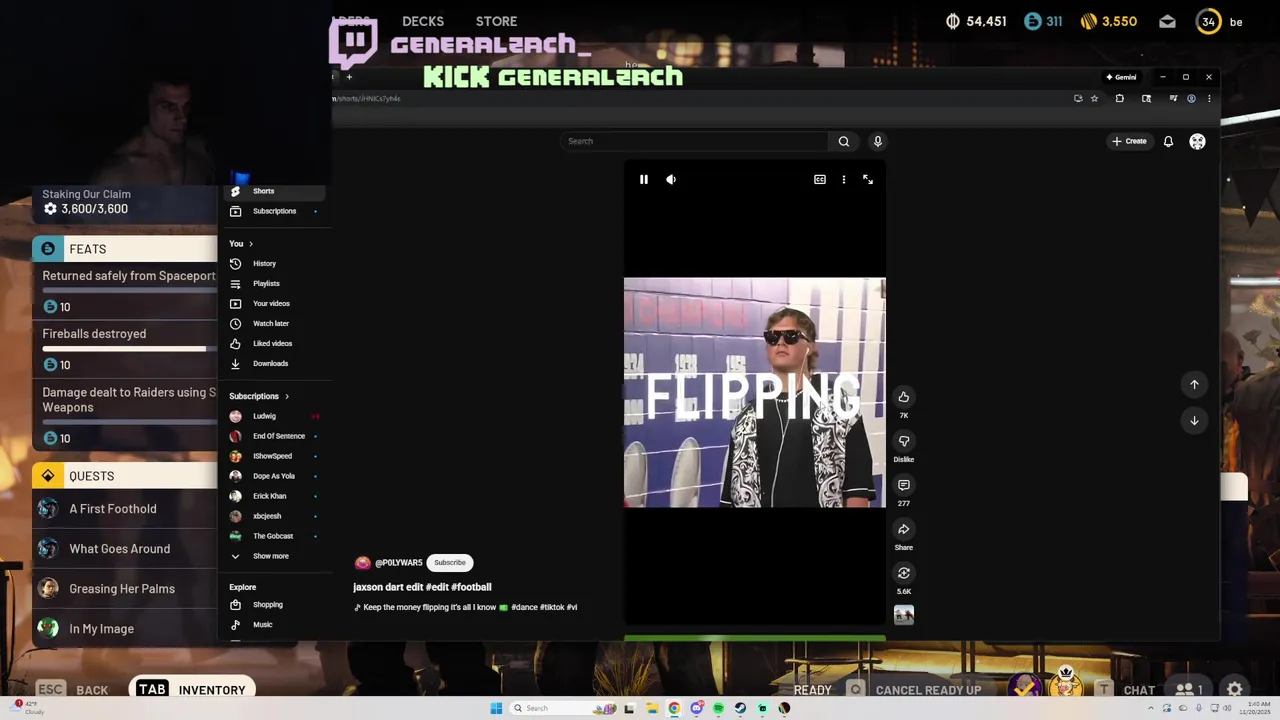Select In My Image quest
Viewport: 1280px width, 720px height.
point(125,629)
